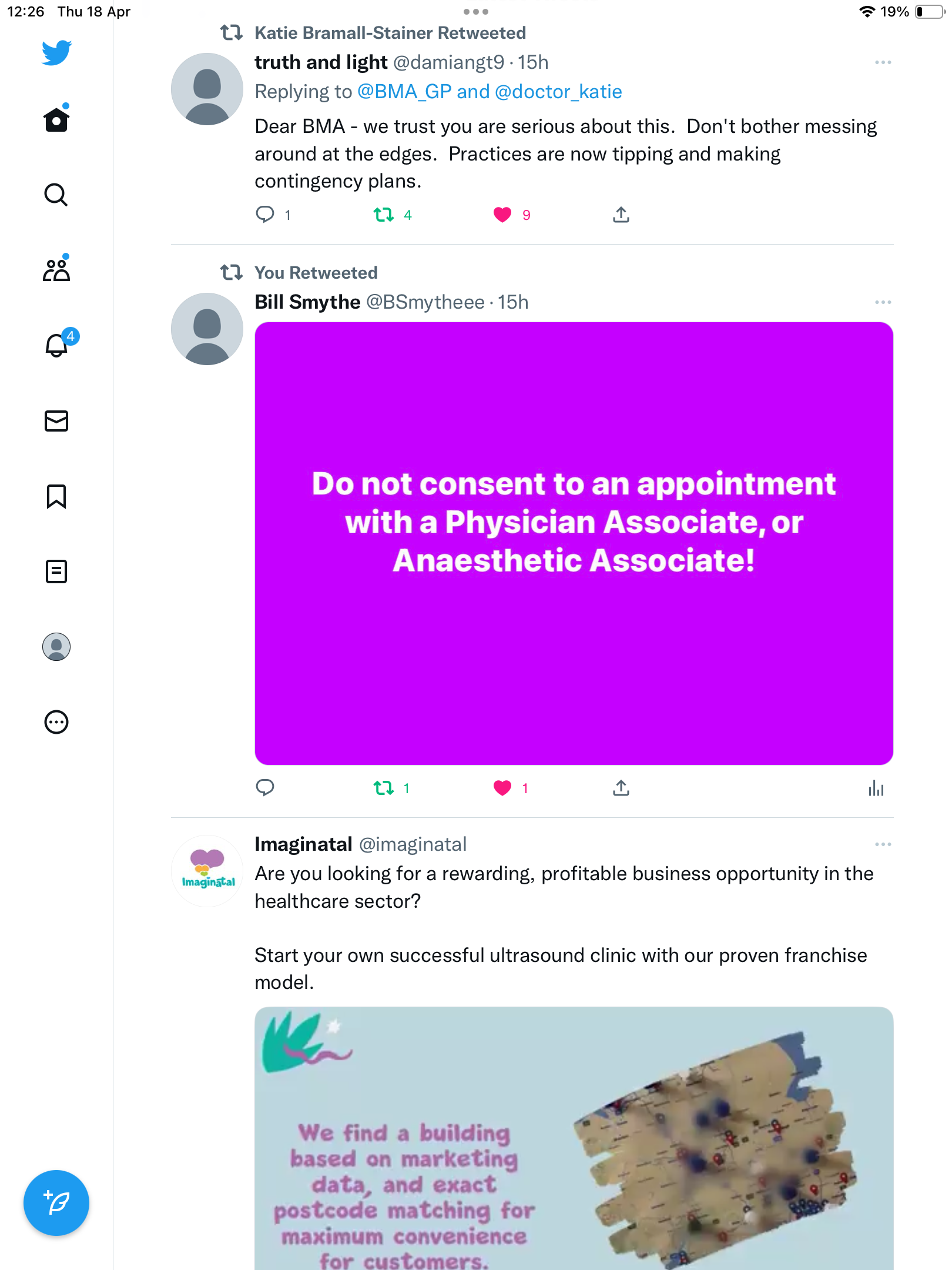Open the purple Physician Associate image
Screen dimensions: 952x1270
tap(574, 543)
